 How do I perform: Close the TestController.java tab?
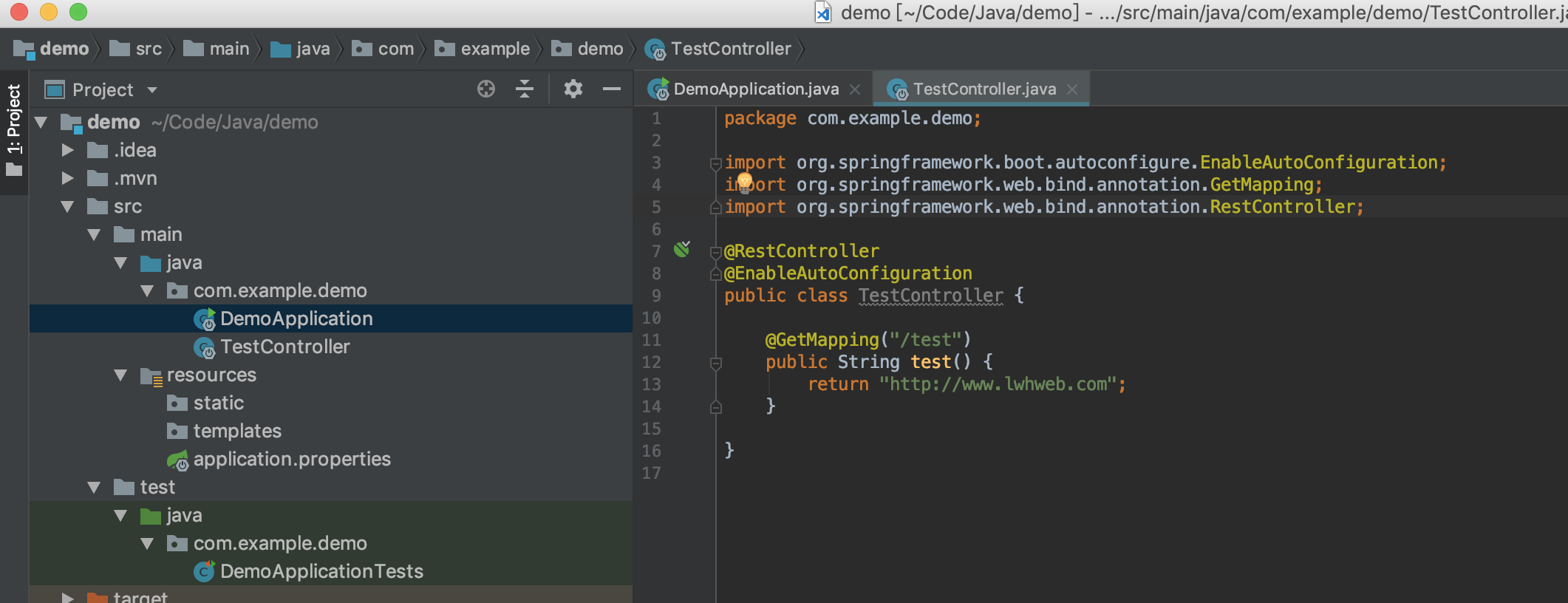click(x=1072, y=89)
